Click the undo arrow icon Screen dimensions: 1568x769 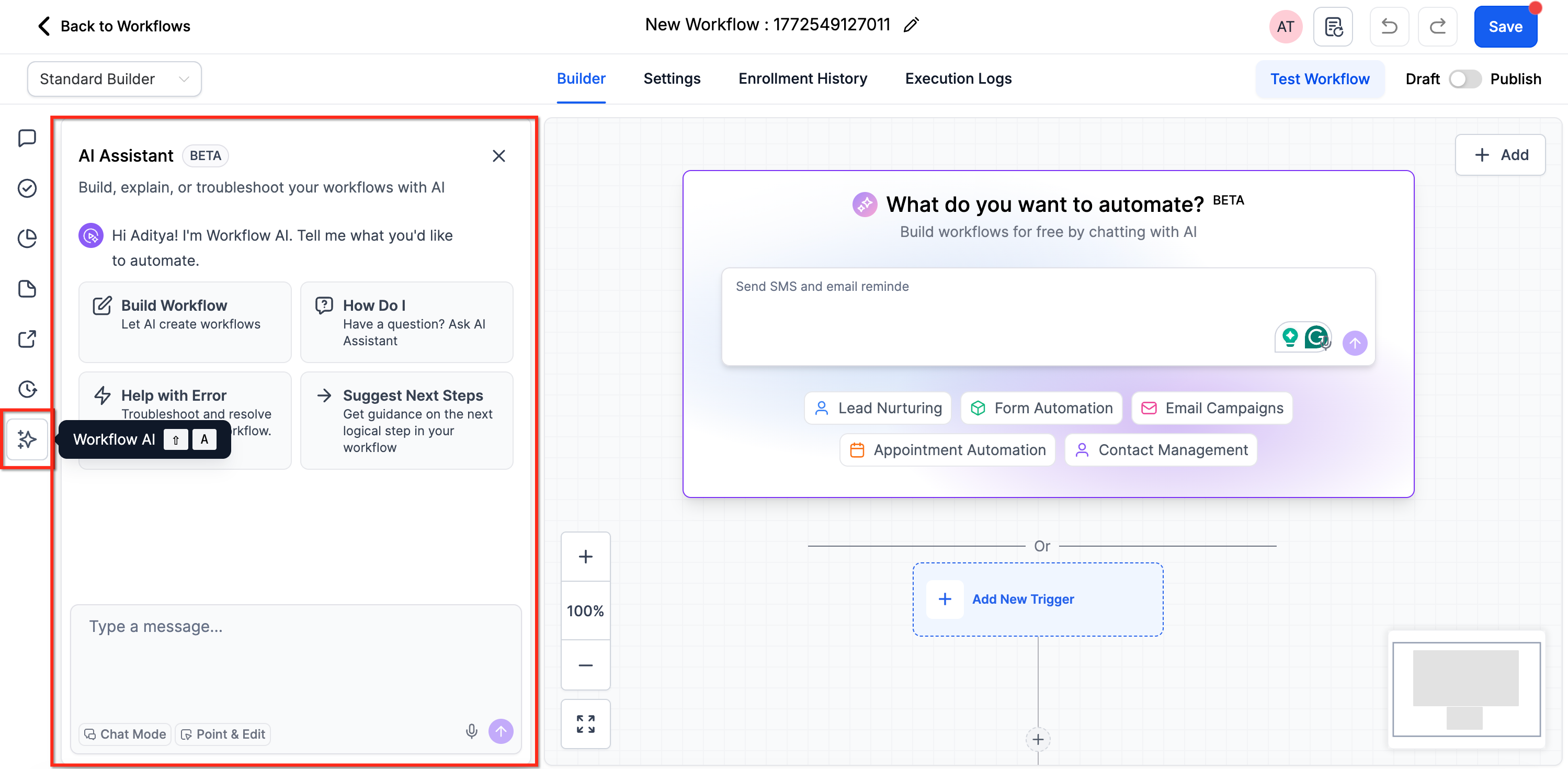click(1389, 27)
